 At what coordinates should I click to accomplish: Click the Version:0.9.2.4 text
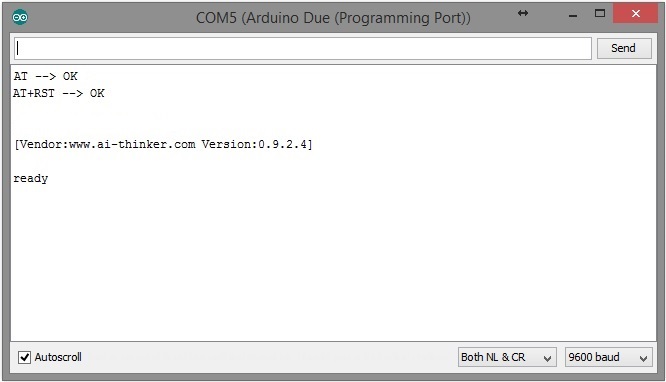[x=254, y=144]
